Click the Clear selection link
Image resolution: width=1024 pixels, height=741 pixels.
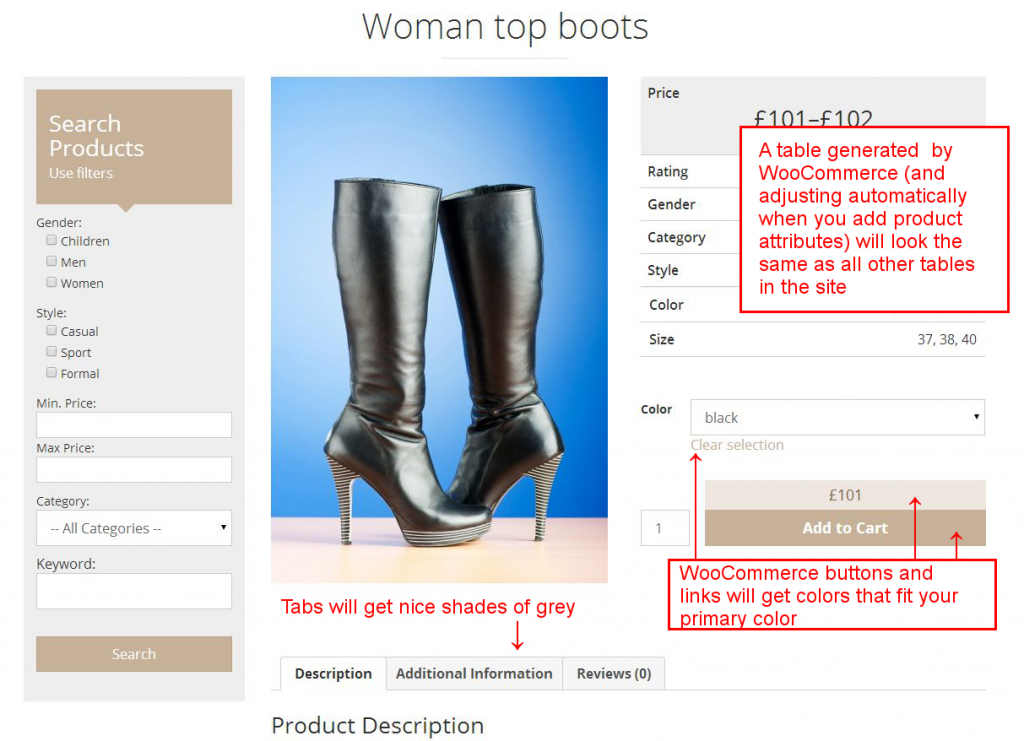click(x=737, y=445)
